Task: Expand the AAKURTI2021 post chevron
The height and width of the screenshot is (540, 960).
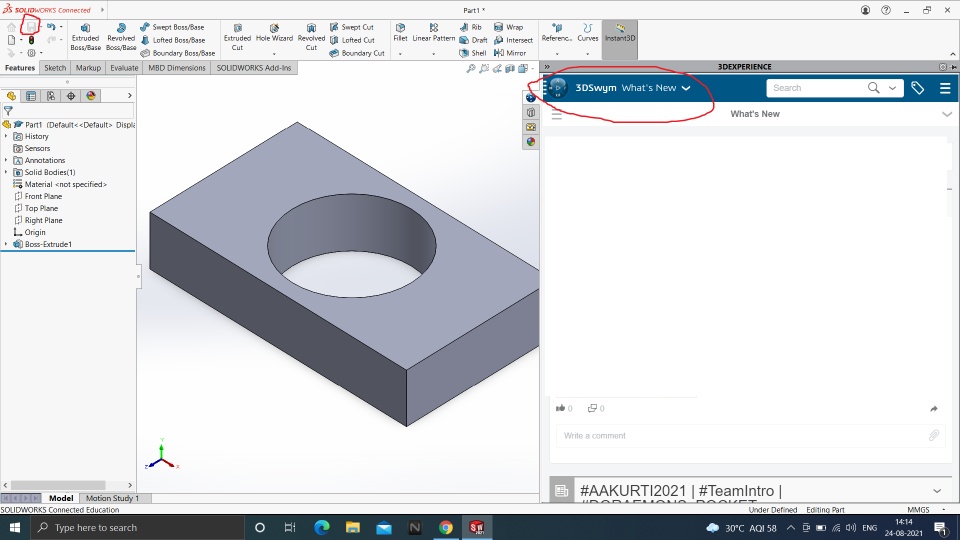Action: pyautogui.click(x=937, y=491)
